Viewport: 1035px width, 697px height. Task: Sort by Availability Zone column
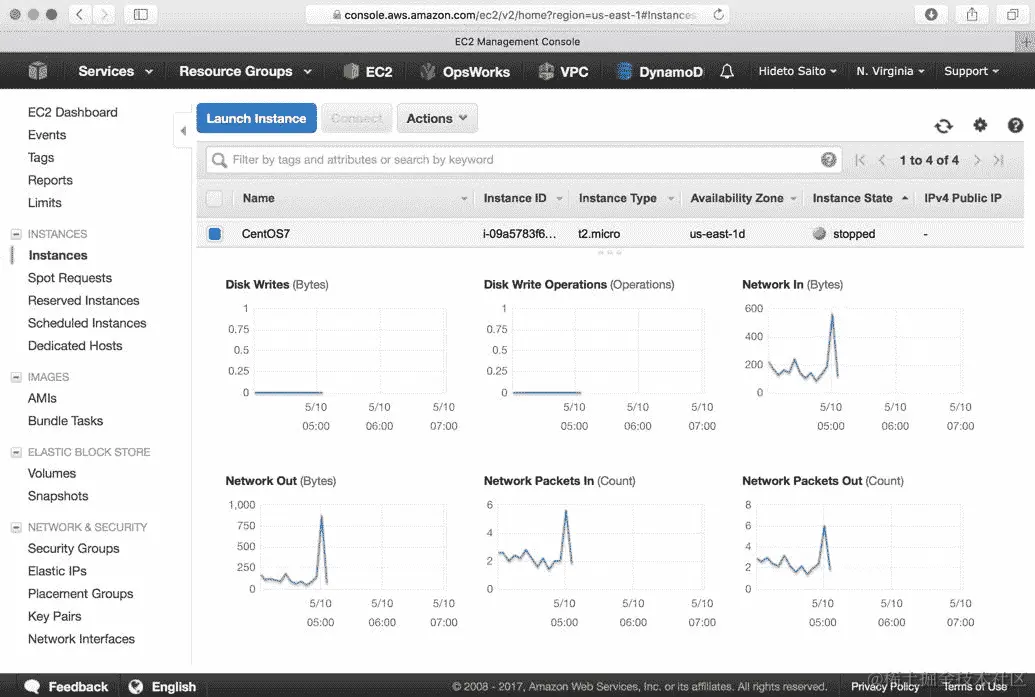coord(743,198)
